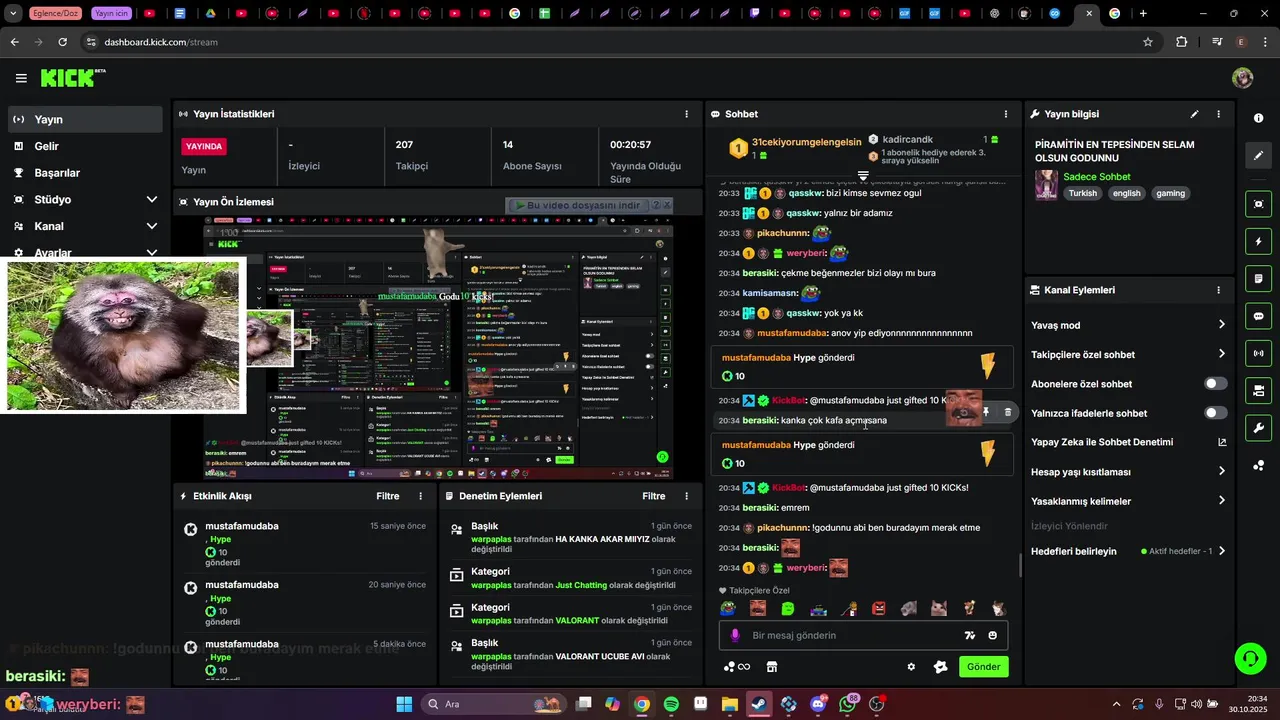Expand Yasaklanmış kelimeler options
Viewport: 1280px width, 720px height.
pos(1222,501)
